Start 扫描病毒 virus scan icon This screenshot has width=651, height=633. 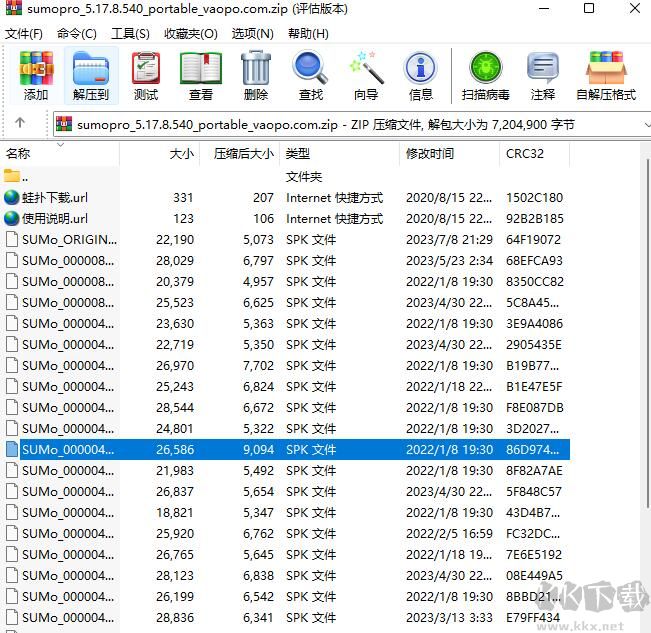(x=486, y=75)
